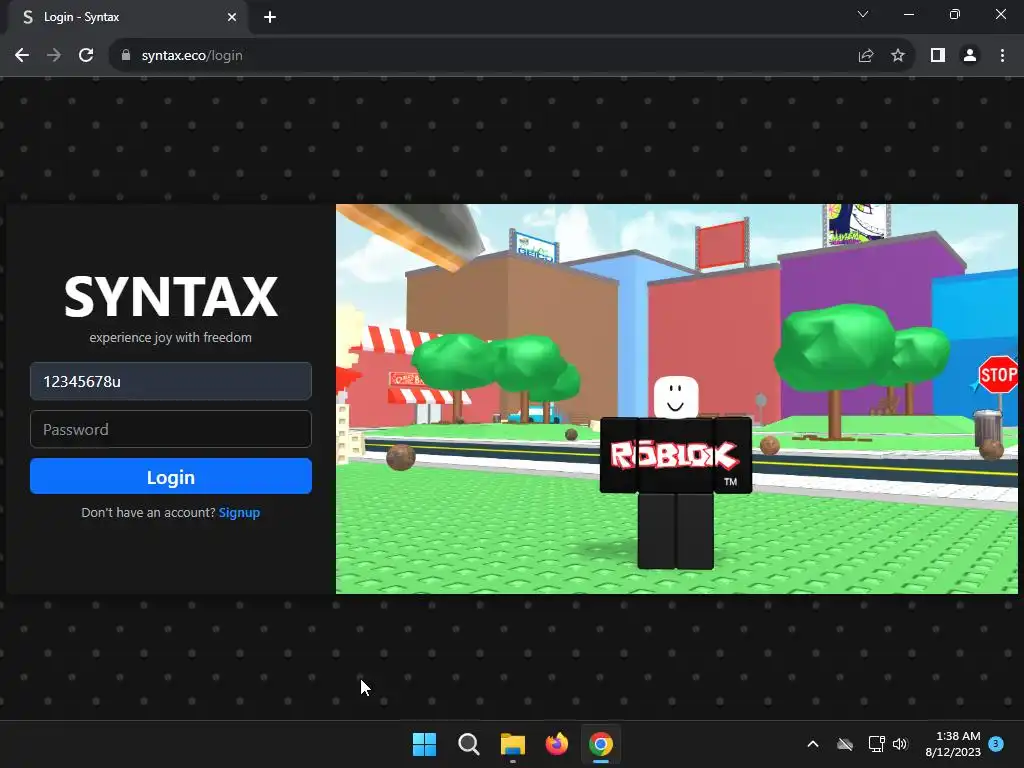
Task: Follow the Signup link
Action: [x=239, y=513]
